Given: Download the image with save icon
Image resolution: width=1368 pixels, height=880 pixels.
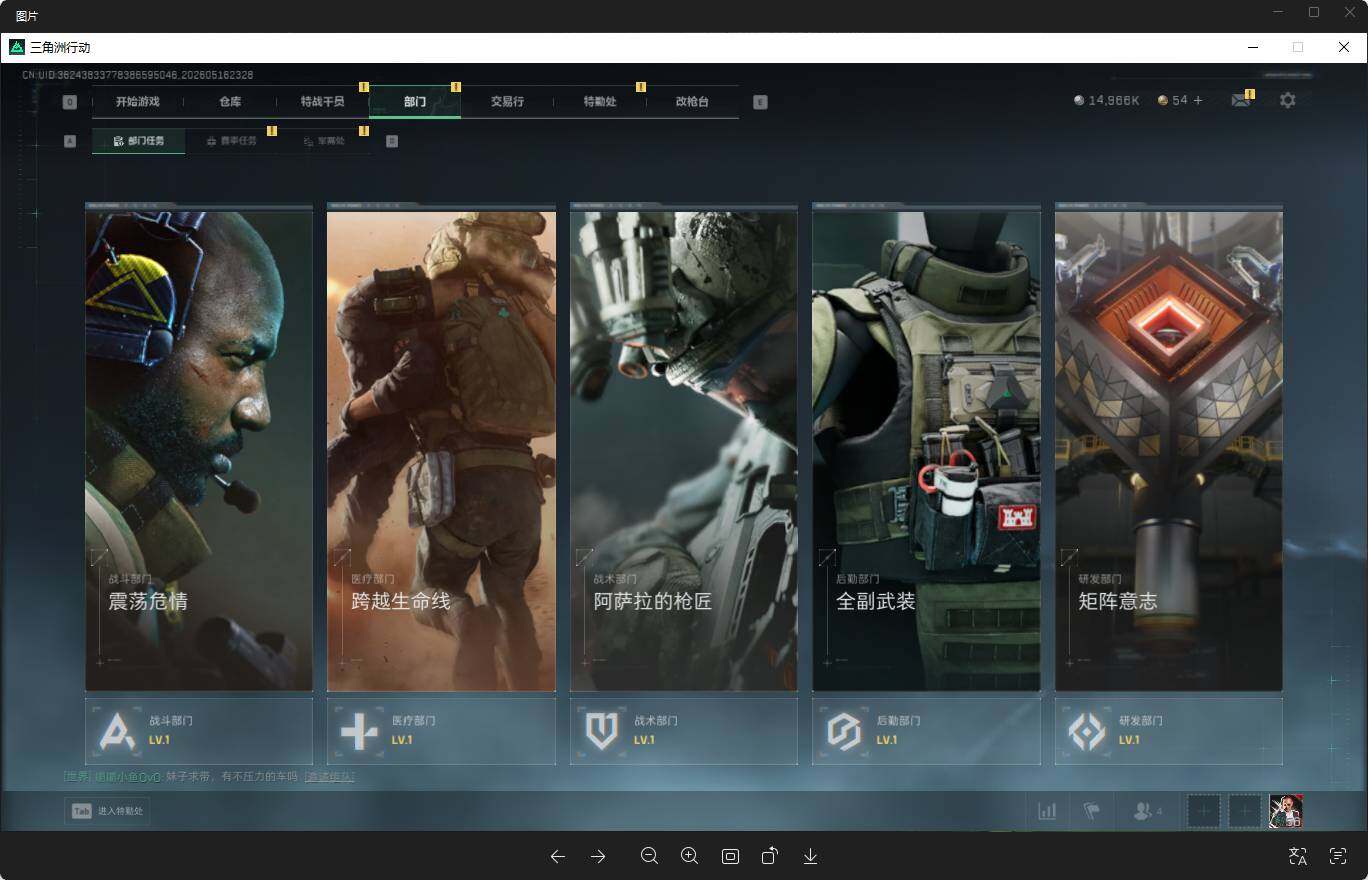Looking at the screenshot, I should 811,856.
